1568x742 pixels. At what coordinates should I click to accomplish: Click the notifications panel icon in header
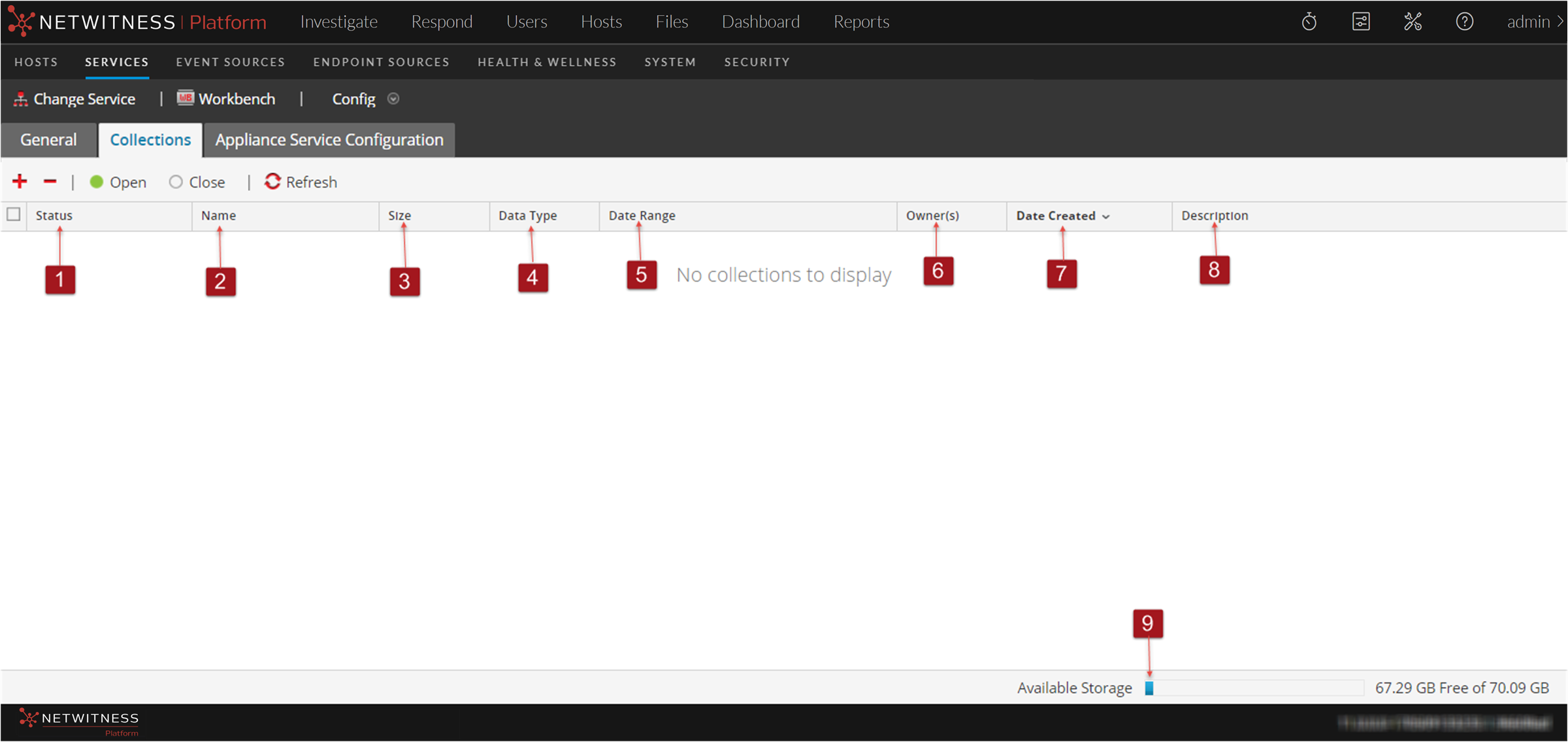click(1361, 22)
